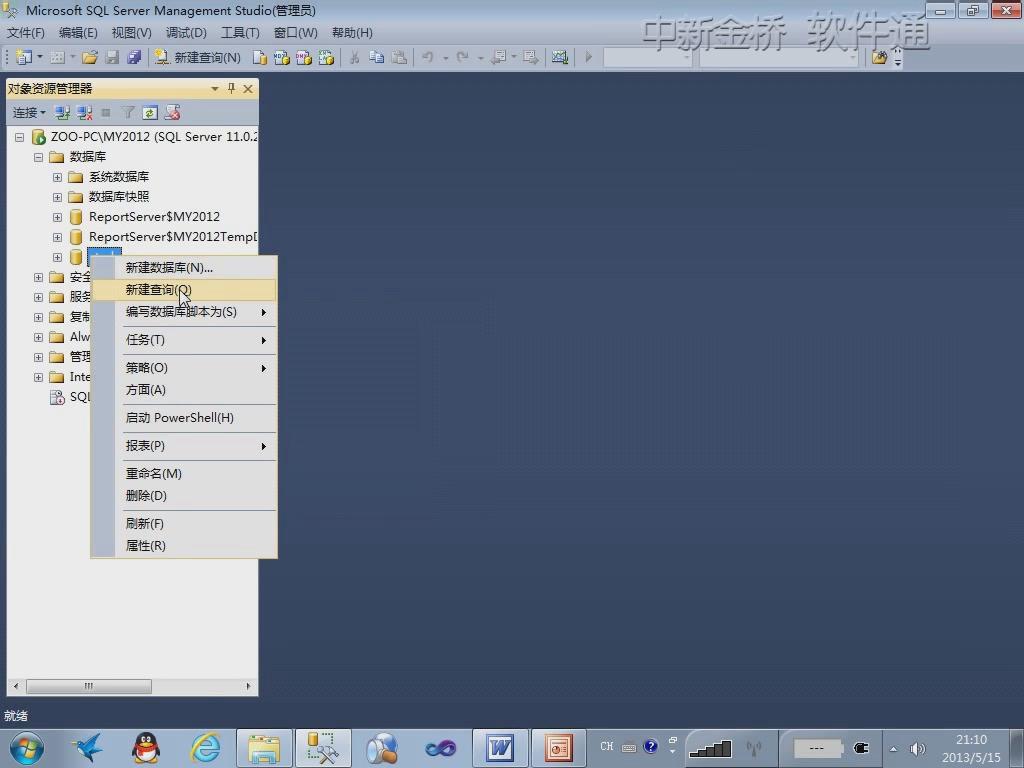Click the Refresh icon in Object Explorer
Image resolution: width=1024 pixels, height=768 pixels.
point(150,113)
